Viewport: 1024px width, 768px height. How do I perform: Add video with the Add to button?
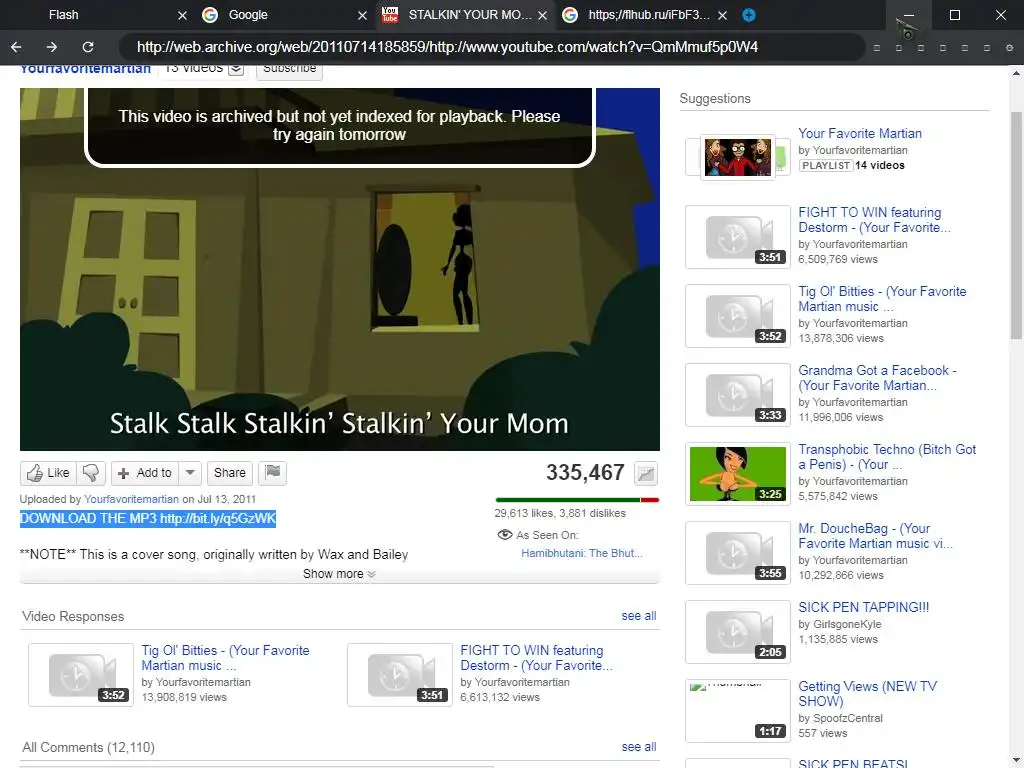pyautogui.click(x=145, y=473)
